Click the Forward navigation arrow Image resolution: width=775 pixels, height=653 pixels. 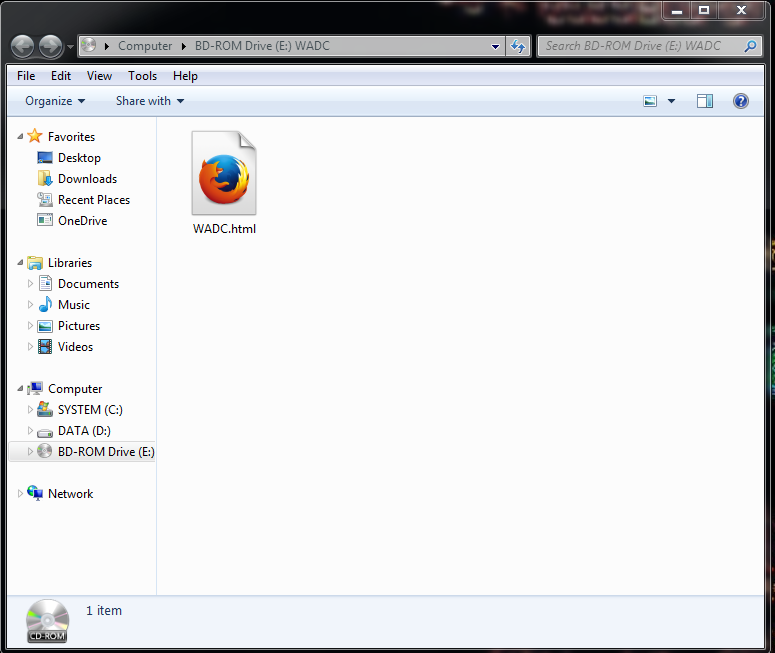click(x=51, y=46)
